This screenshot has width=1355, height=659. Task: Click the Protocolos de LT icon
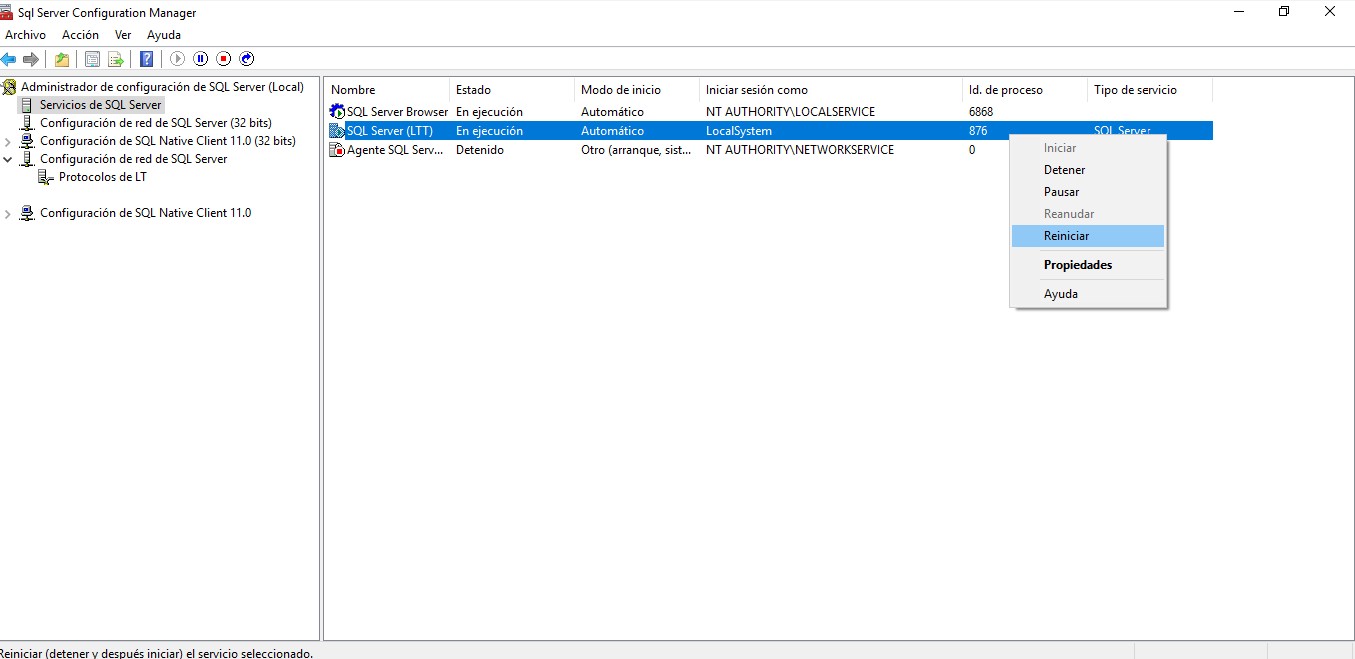[x=46, y=177]
